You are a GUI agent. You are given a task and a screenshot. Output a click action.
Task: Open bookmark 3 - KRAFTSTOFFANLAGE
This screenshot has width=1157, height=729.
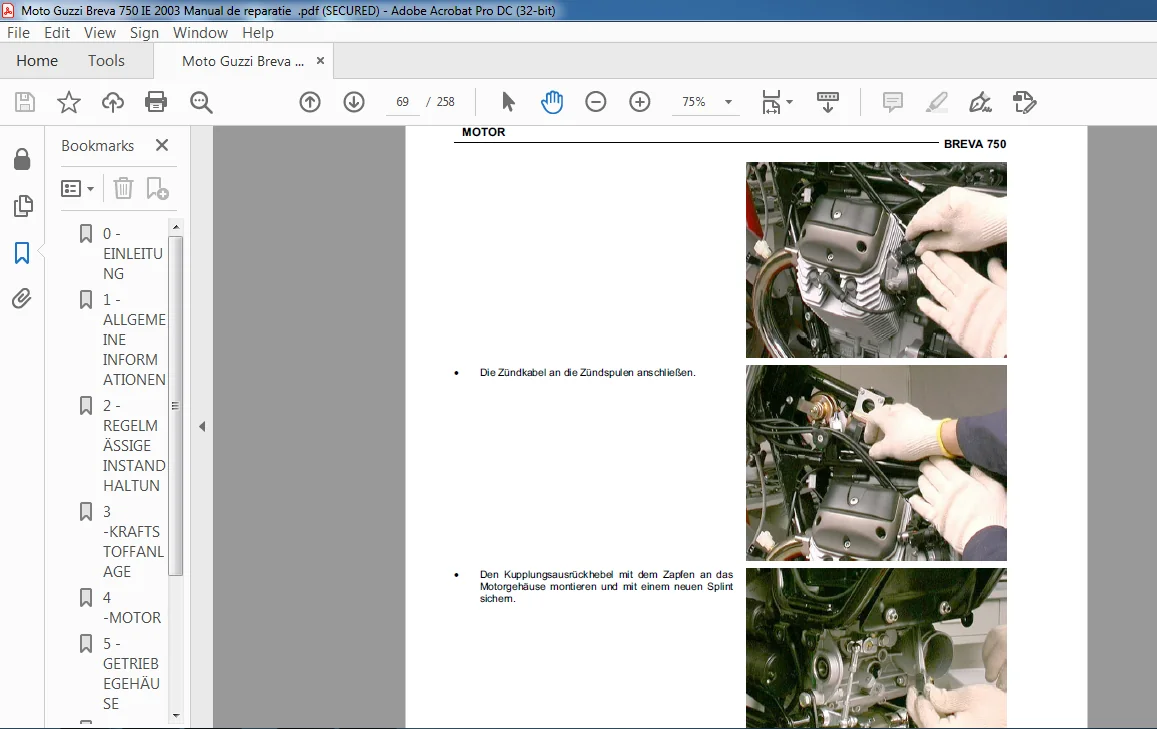133,541
